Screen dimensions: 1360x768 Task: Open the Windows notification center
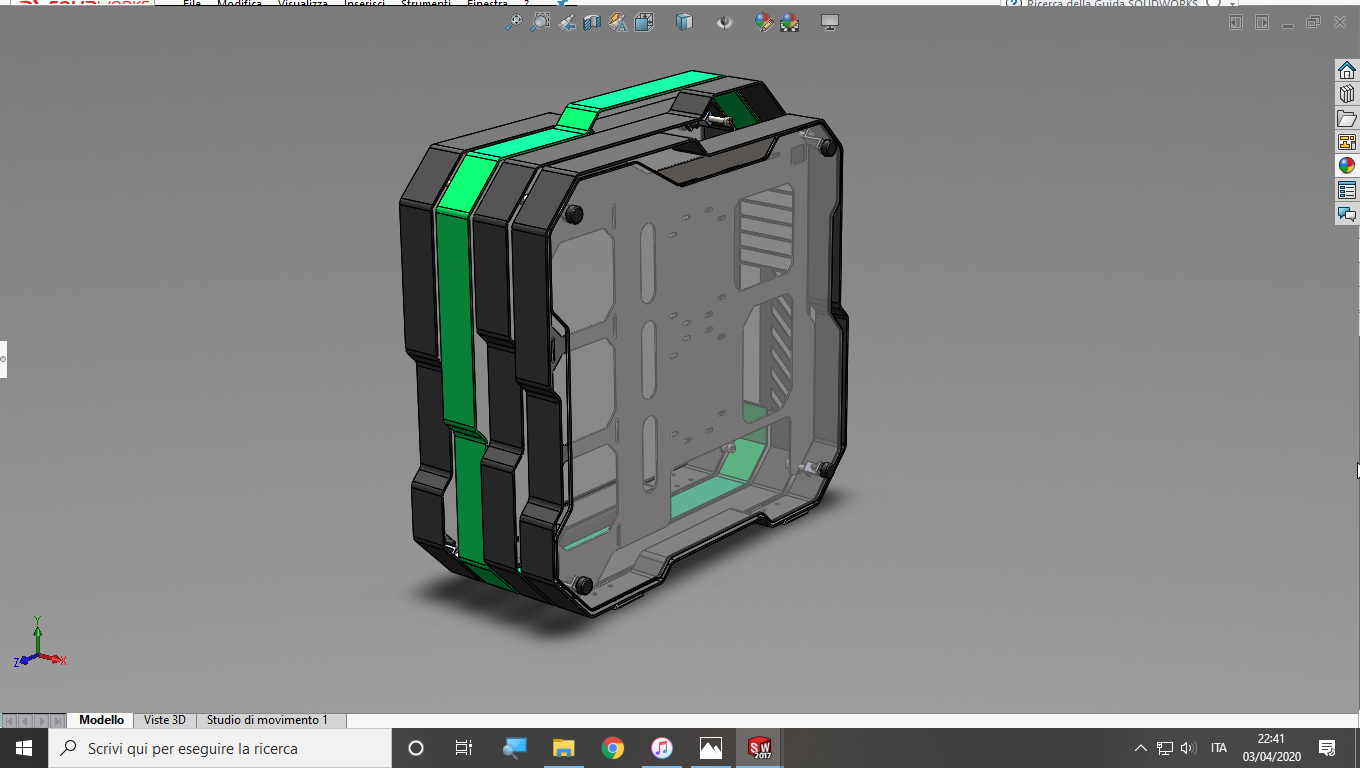(1328, 748)
